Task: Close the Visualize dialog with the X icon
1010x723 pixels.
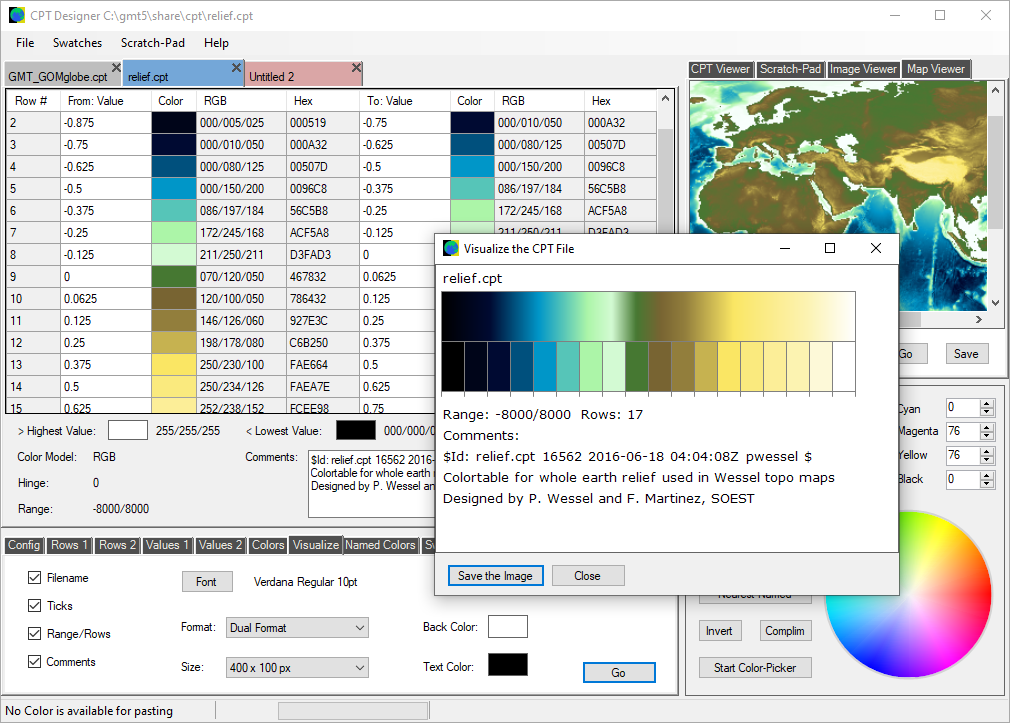Action: (x=875, y=248)
